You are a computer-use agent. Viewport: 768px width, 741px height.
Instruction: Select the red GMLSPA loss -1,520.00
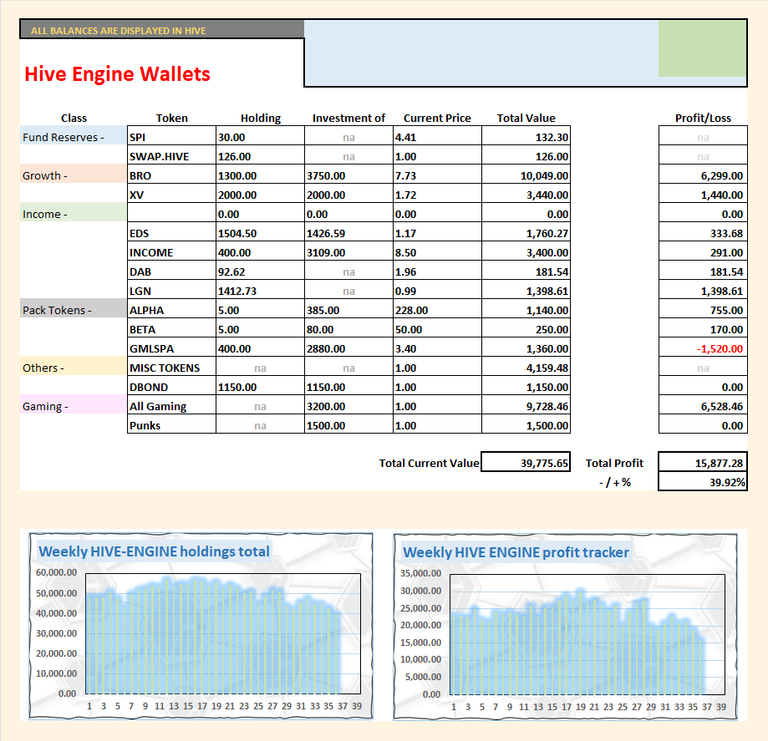pos(703,349)
